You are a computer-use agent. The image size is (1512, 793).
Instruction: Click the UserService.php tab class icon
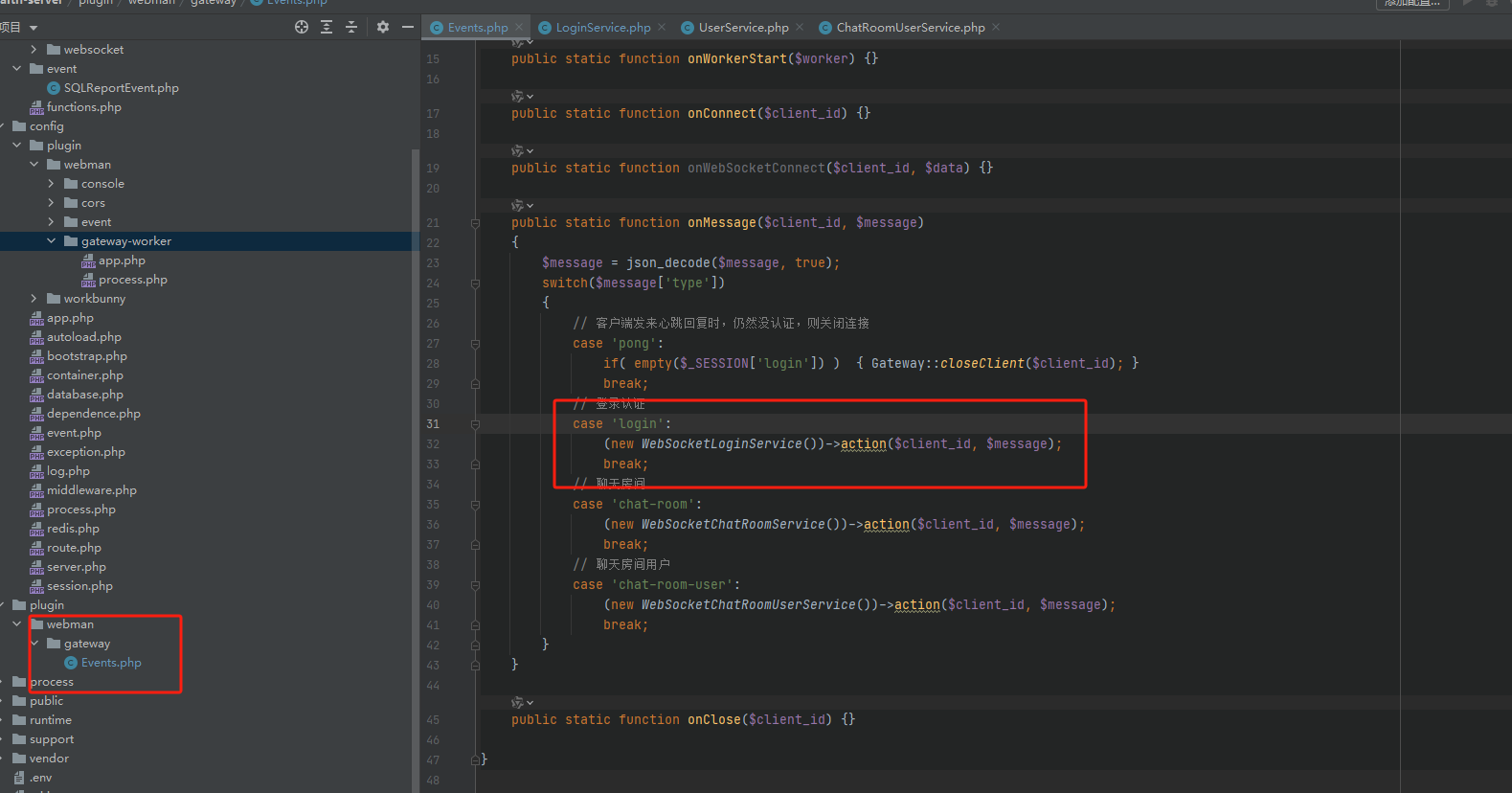coord(688,28)
